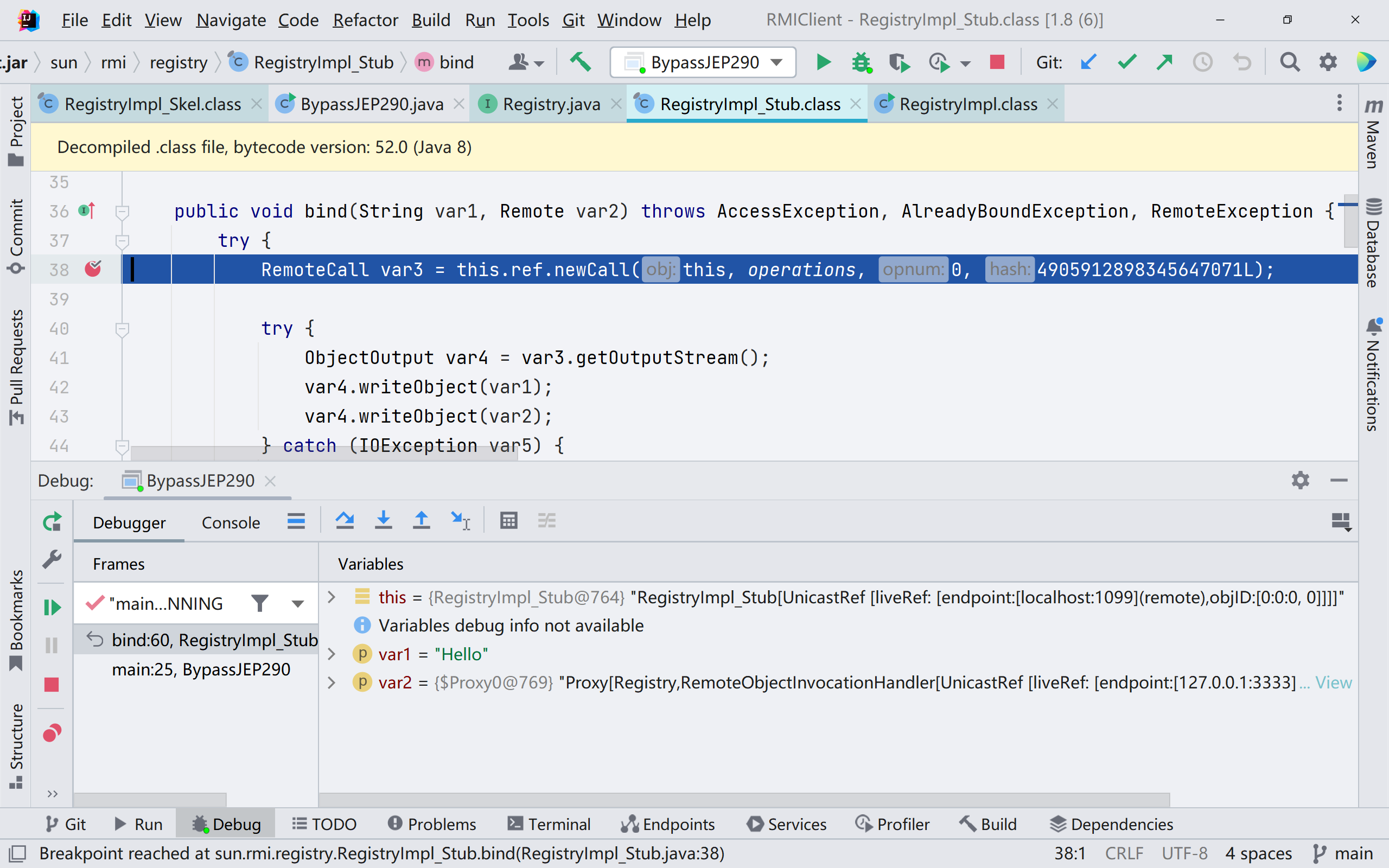Viewport: 1389px width, 868px height.
Task: Toggle the frames filter funnel icon
Action: coord(259,603)
